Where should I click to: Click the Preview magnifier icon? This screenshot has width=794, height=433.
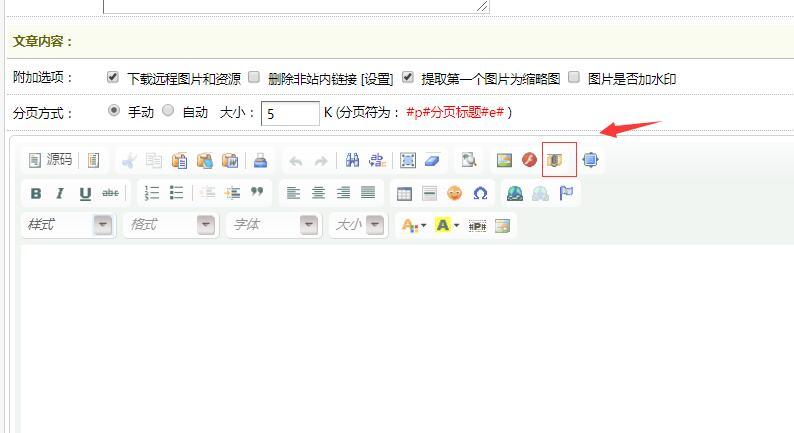point(469,161)
